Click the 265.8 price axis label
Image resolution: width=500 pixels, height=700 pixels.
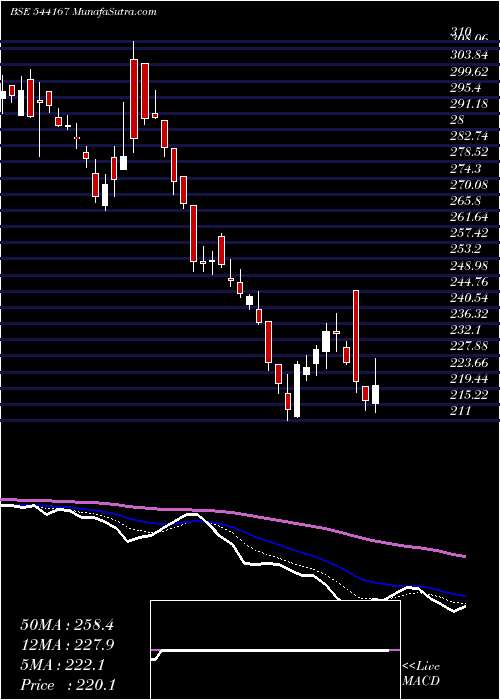tap(466, 200)
